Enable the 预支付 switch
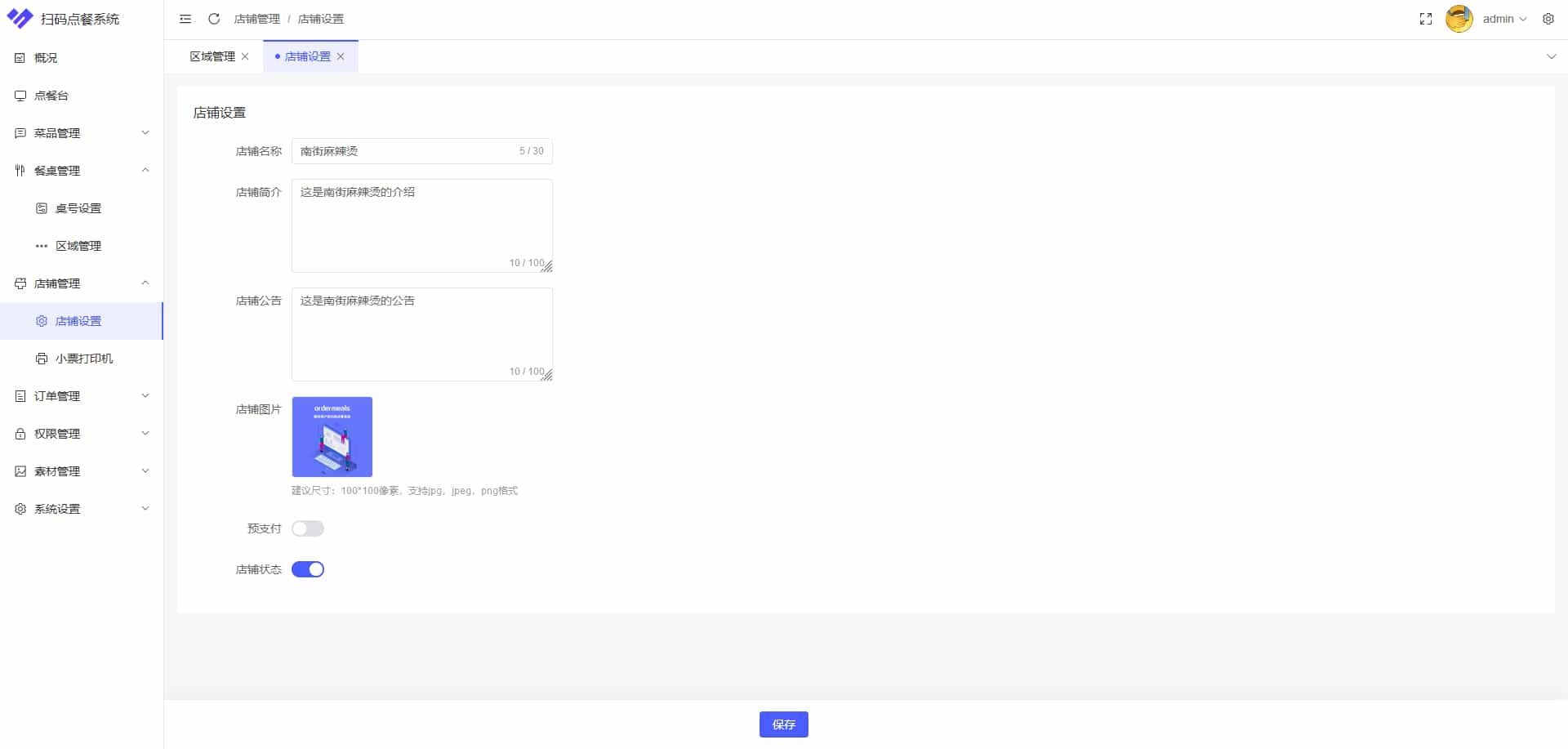 [308, 528]
